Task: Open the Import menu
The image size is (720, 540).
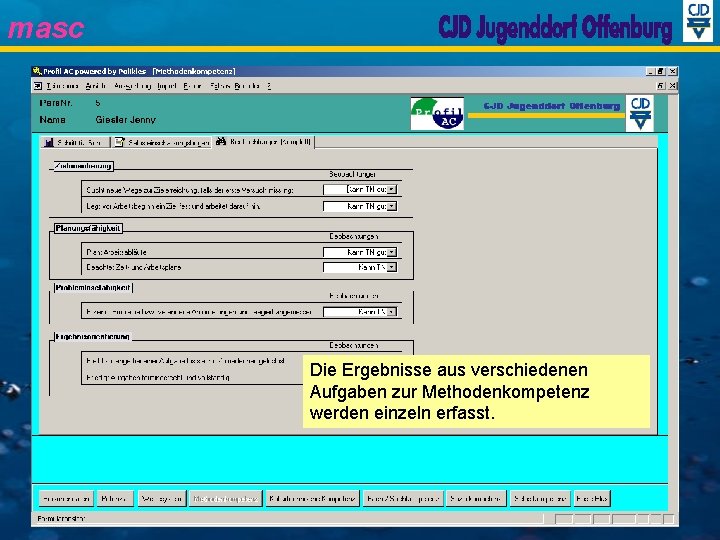Action: [167, 86]
